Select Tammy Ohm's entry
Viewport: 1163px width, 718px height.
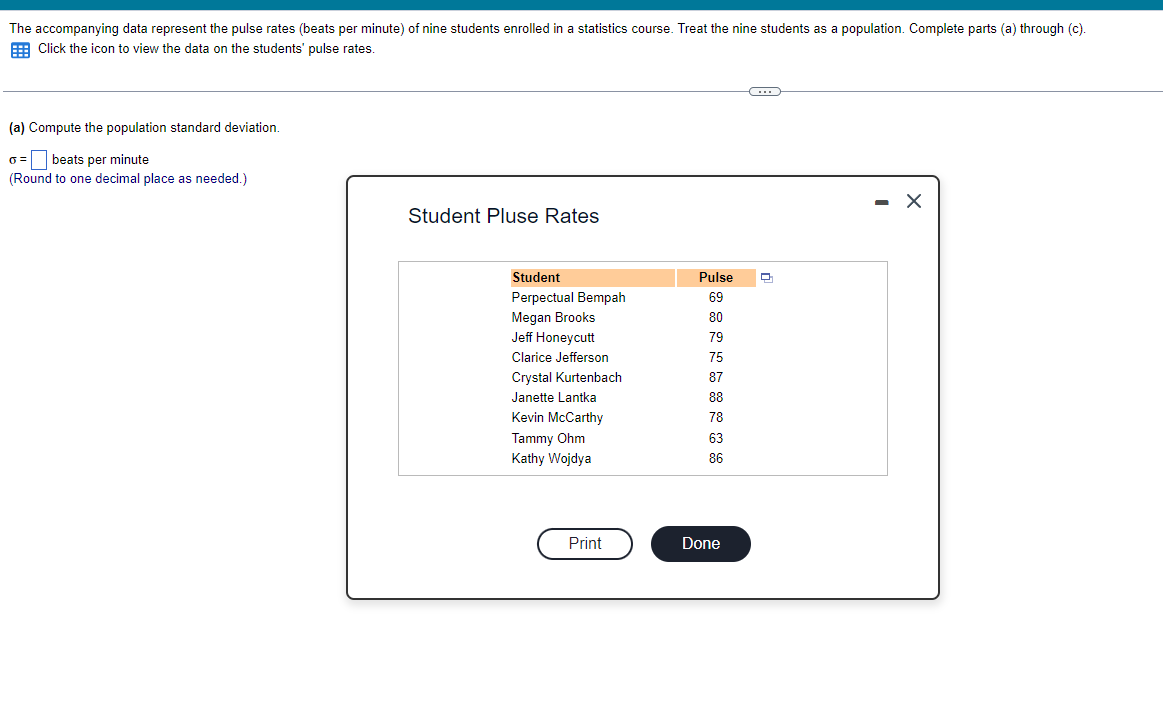pos(548,438)
